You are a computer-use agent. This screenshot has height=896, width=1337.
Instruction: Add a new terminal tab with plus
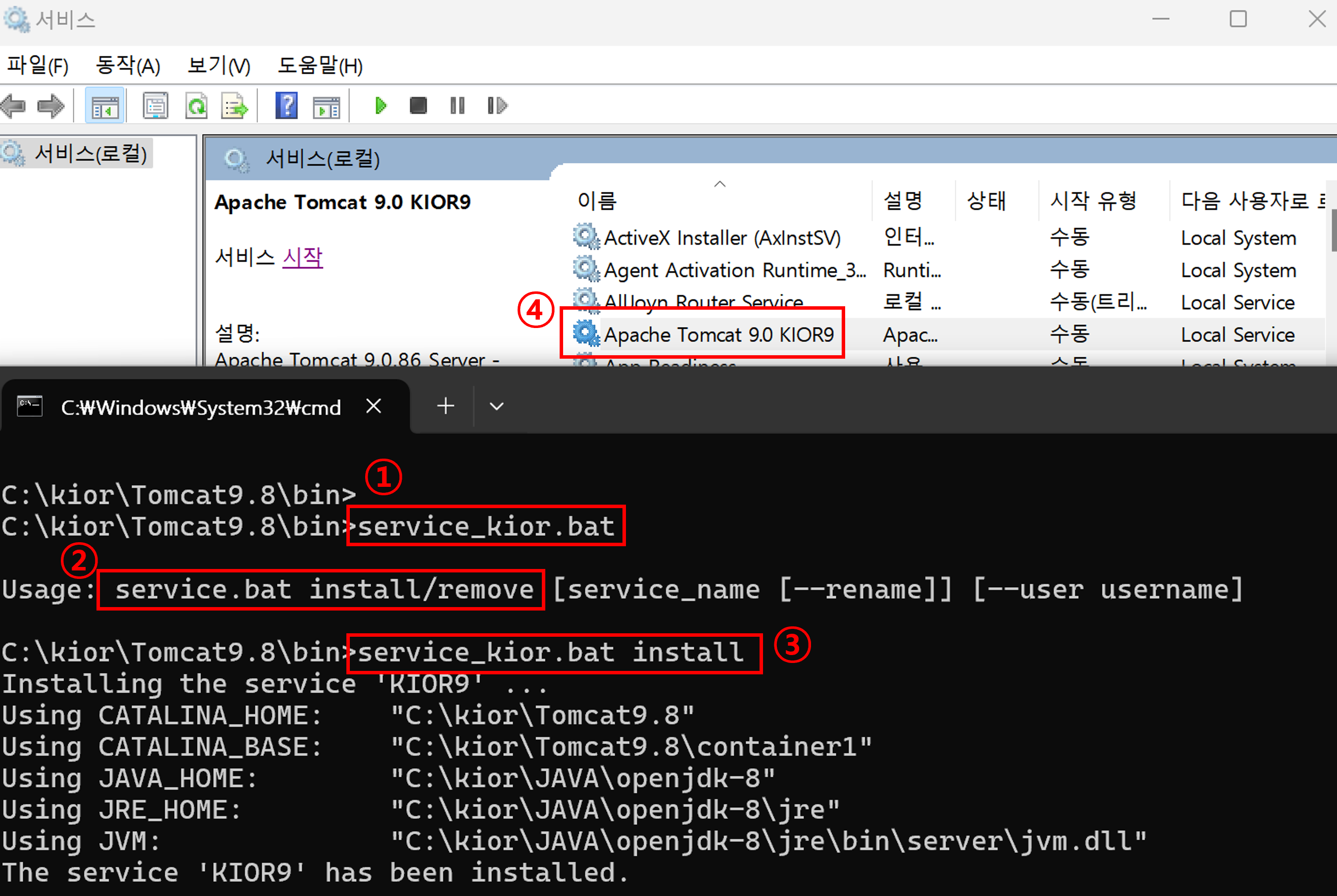coord(446,406)
